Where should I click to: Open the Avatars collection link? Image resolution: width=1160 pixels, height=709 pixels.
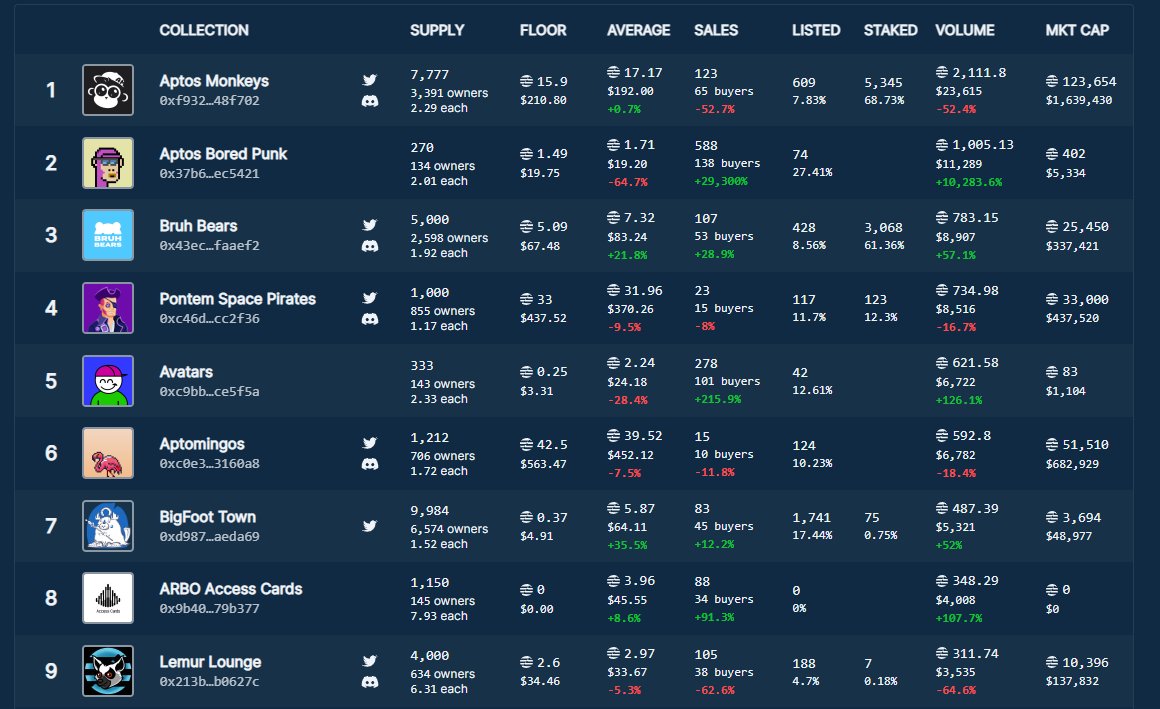[186, 372]
